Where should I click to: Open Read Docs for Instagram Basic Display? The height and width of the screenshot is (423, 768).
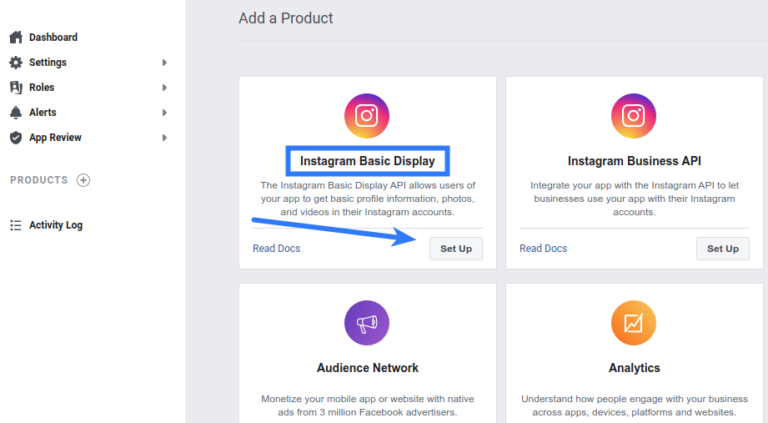(276, 248)
